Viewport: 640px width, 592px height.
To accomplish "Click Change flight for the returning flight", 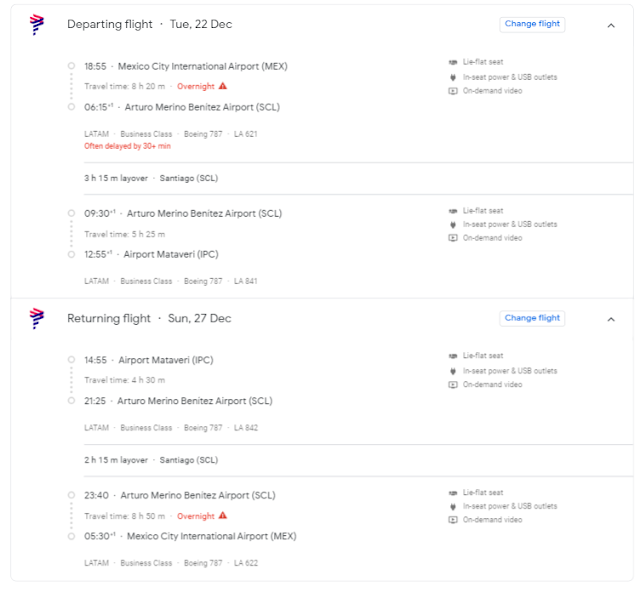I will pos(532,318).
